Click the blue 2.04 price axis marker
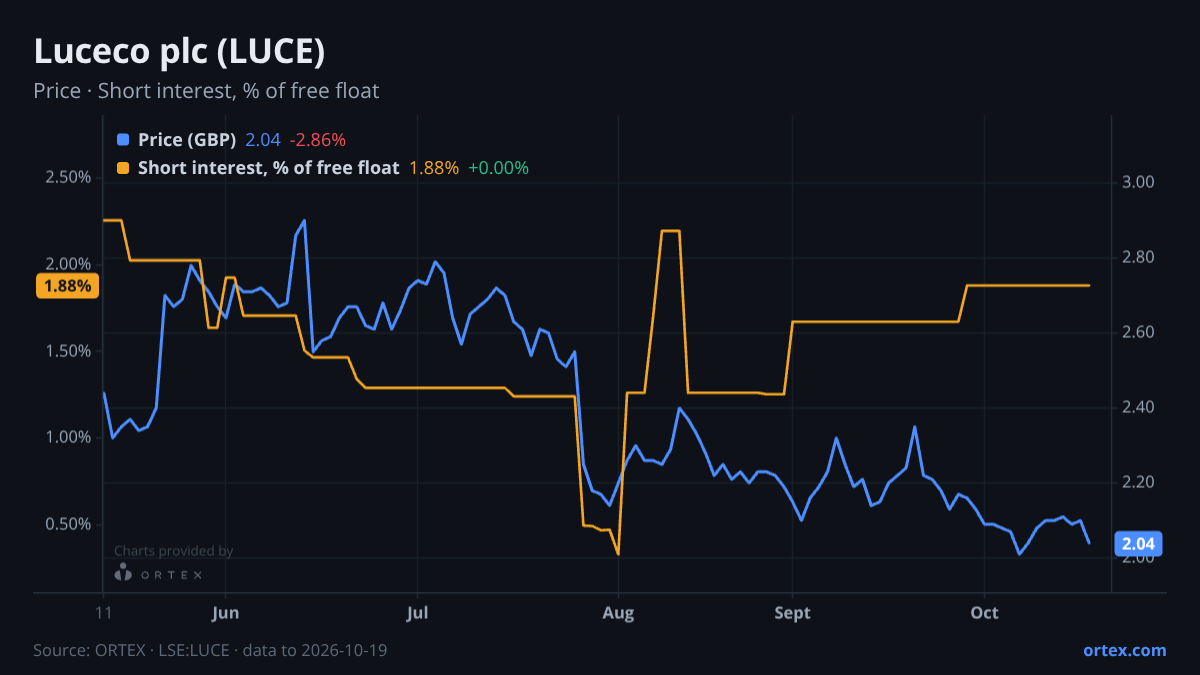1200x675 pixels. point(1139,544)
